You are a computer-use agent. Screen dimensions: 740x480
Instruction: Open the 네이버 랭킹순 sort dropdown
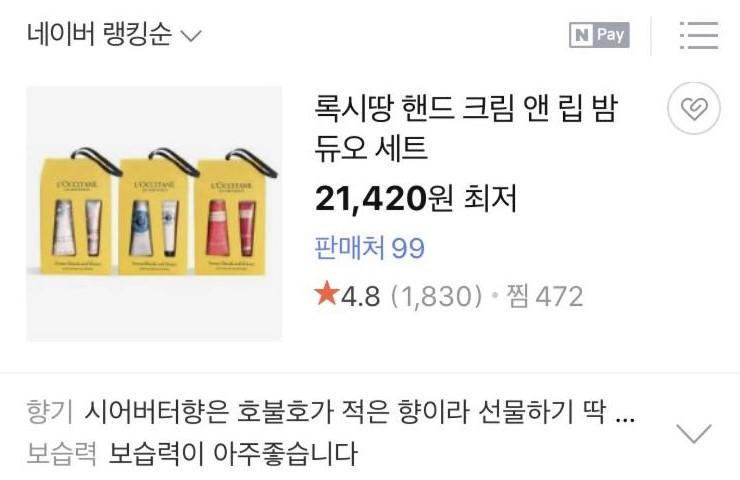[114, 34]
